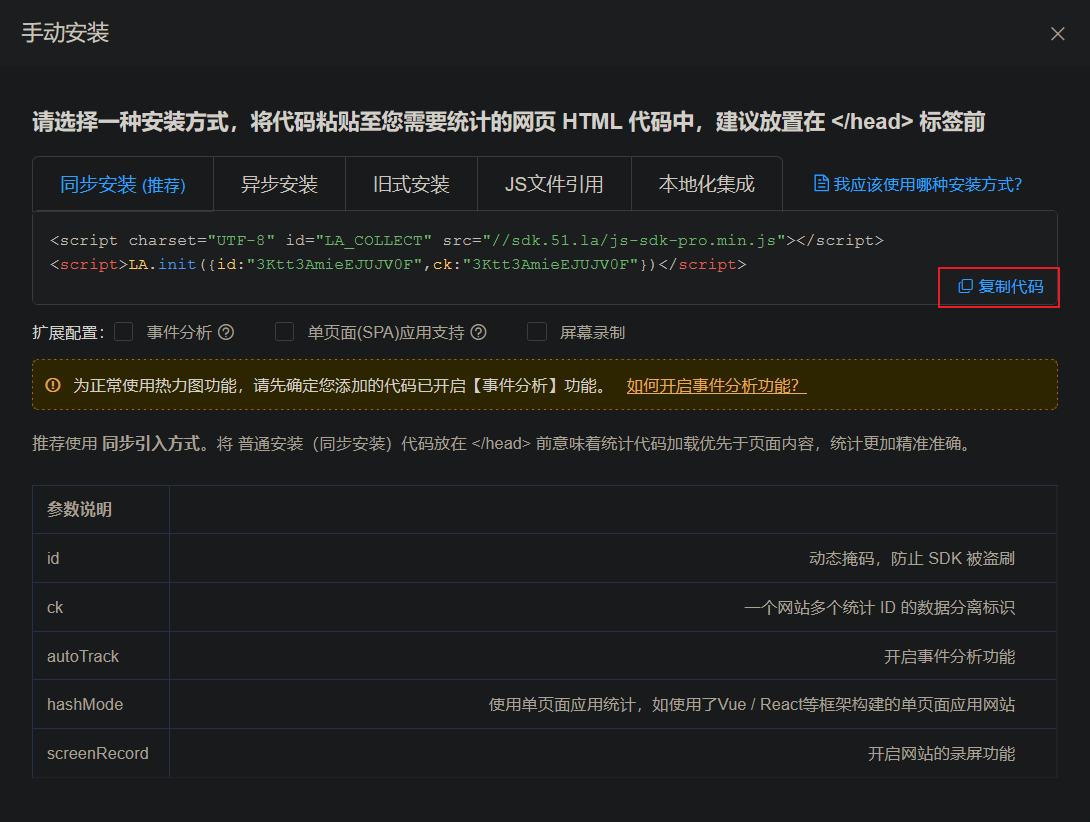Open the 本地化集成 tab
This screenshot has width=1090, height=822.
pos(706,184)
